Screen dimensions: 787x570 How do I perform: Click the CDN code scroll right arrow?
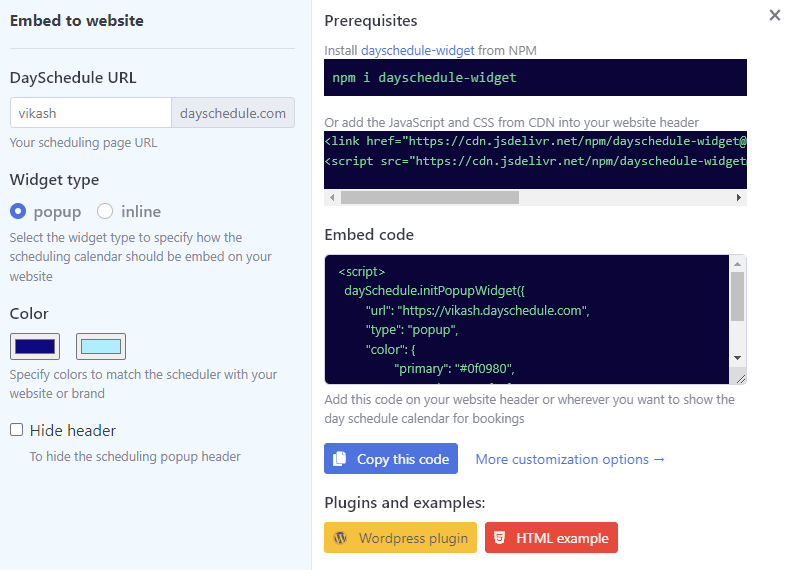point(739,198)
